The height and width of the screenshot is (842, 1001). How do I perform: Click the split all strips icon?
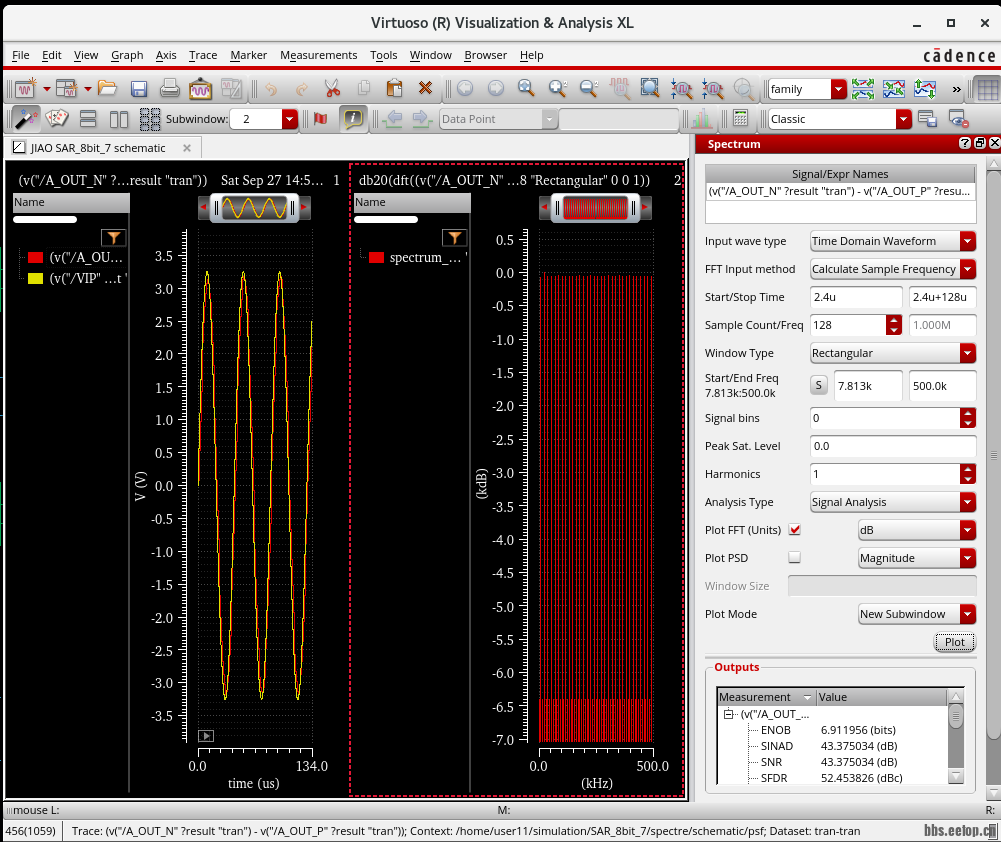(862, 89)
